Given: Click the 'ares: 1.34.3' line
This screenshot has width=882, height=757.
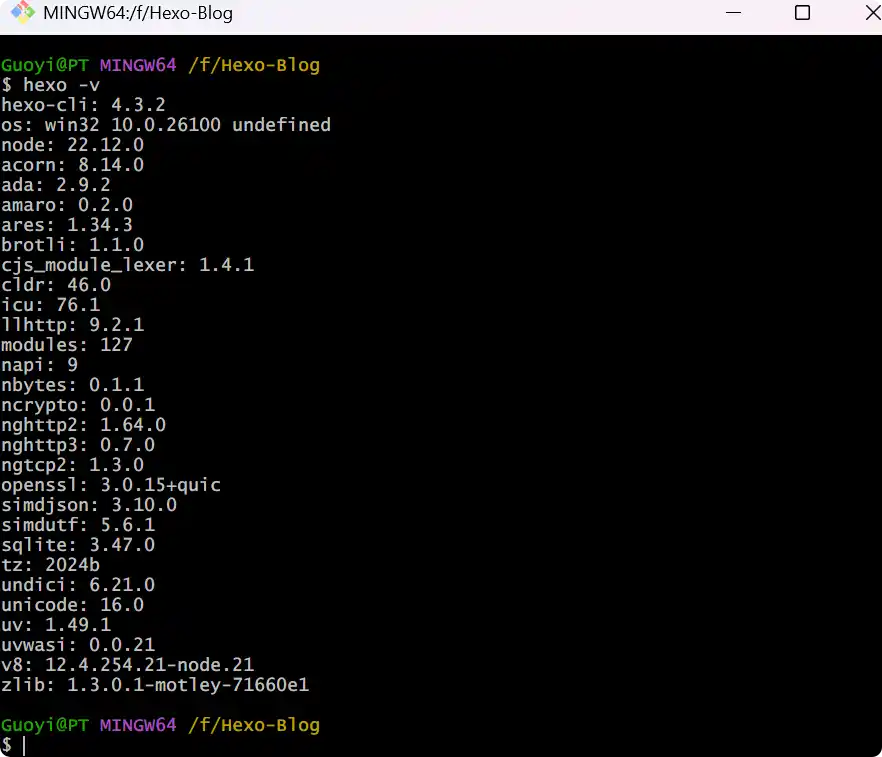Looking at the screenshot, I should click(x=67, y=224).
